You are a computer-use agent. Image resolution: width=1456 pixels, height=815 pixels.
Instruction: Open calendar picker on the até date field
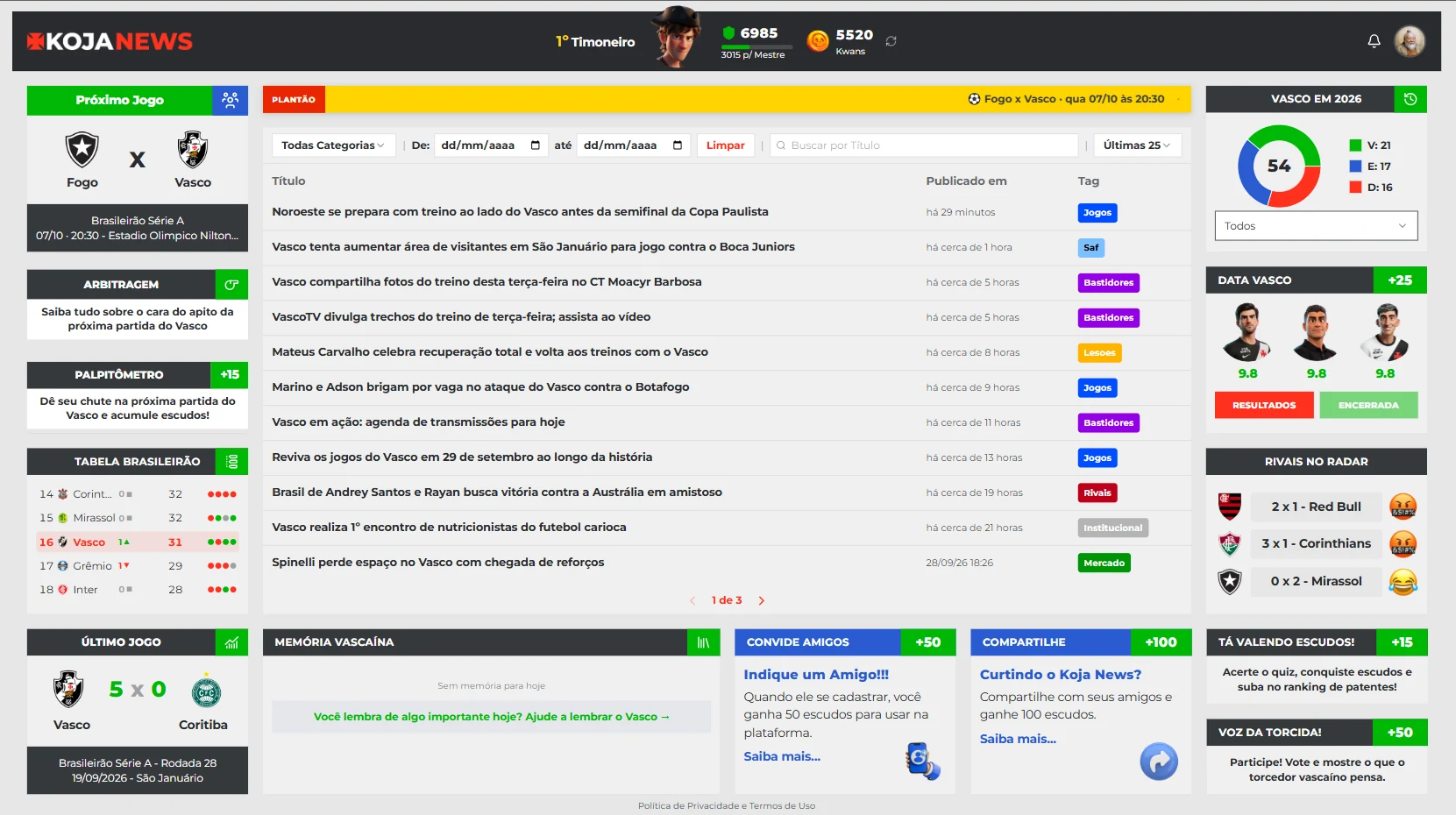(x=677, y=145)
